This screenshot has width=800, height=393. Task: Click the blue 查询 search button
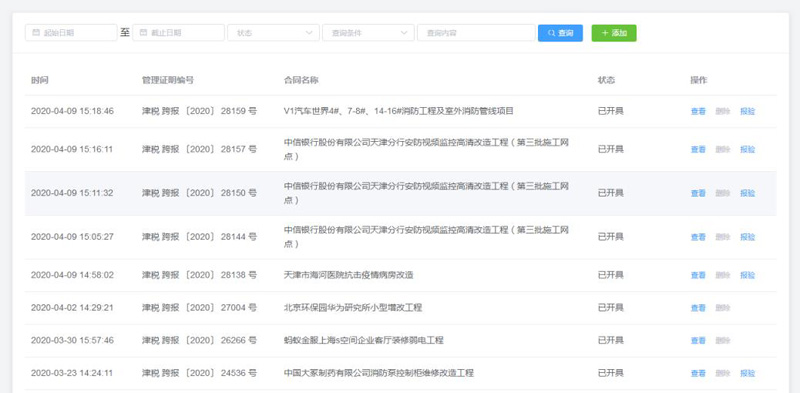560,33
